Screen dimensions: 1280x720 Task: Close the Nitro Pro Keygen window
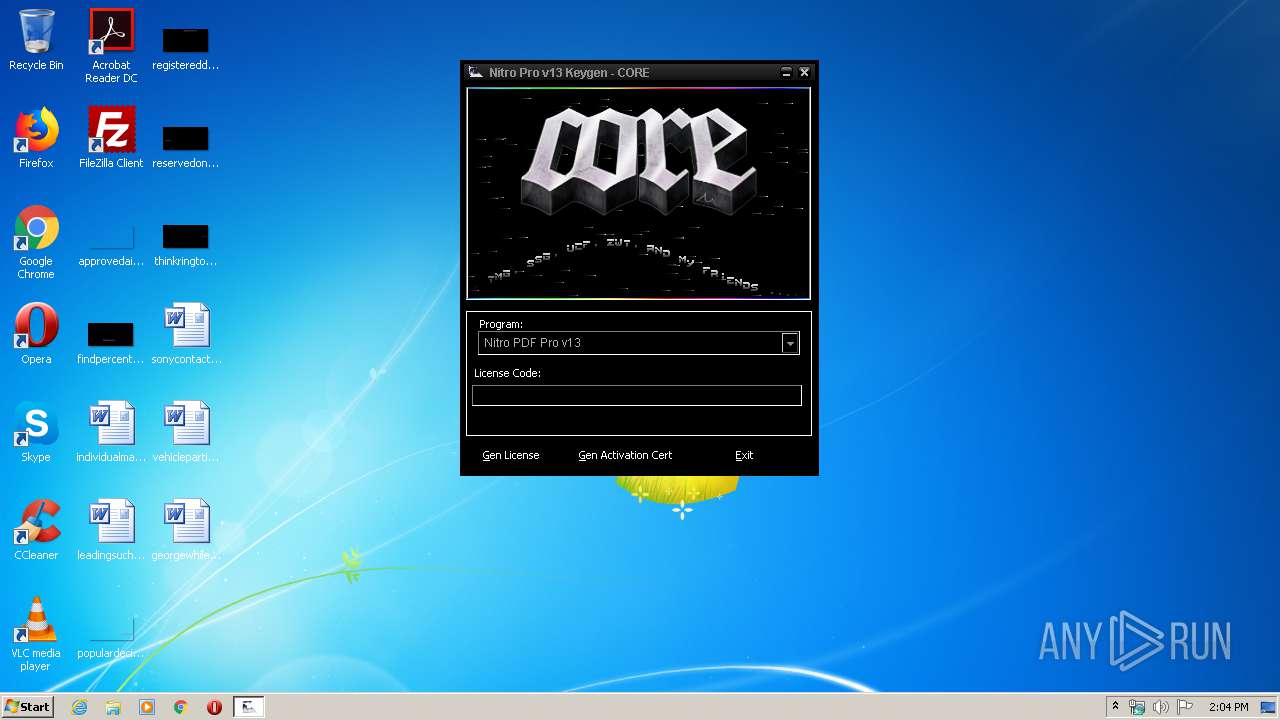pos(804,73)
